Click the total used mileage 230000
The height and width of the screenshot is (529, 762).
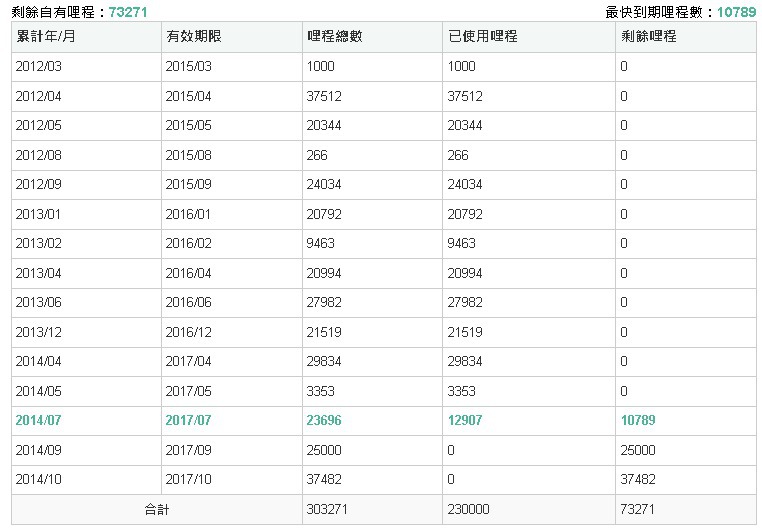click(468, 510)
